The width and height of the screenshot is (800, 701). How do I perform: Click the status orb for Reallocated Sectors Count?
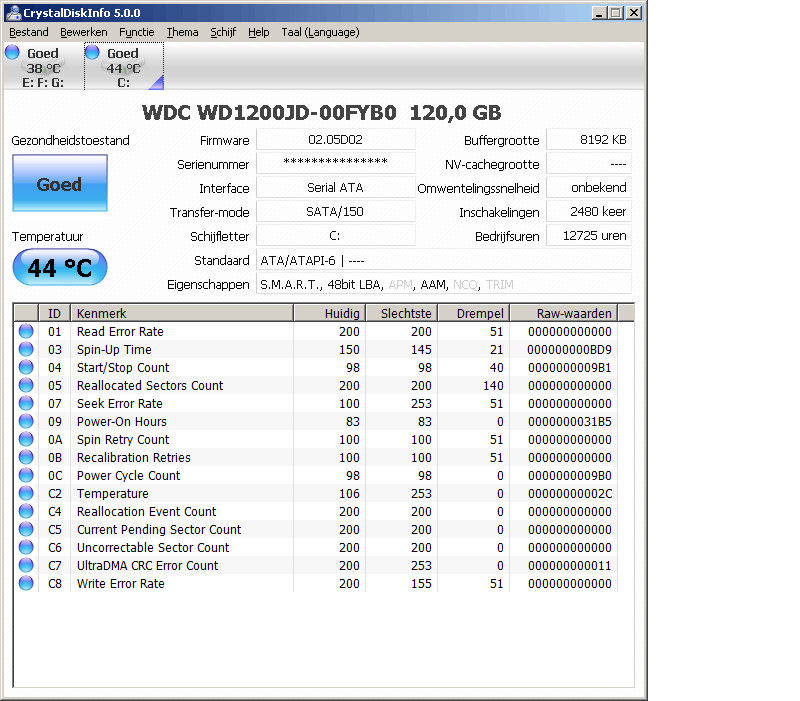click(x=26, y=385)
